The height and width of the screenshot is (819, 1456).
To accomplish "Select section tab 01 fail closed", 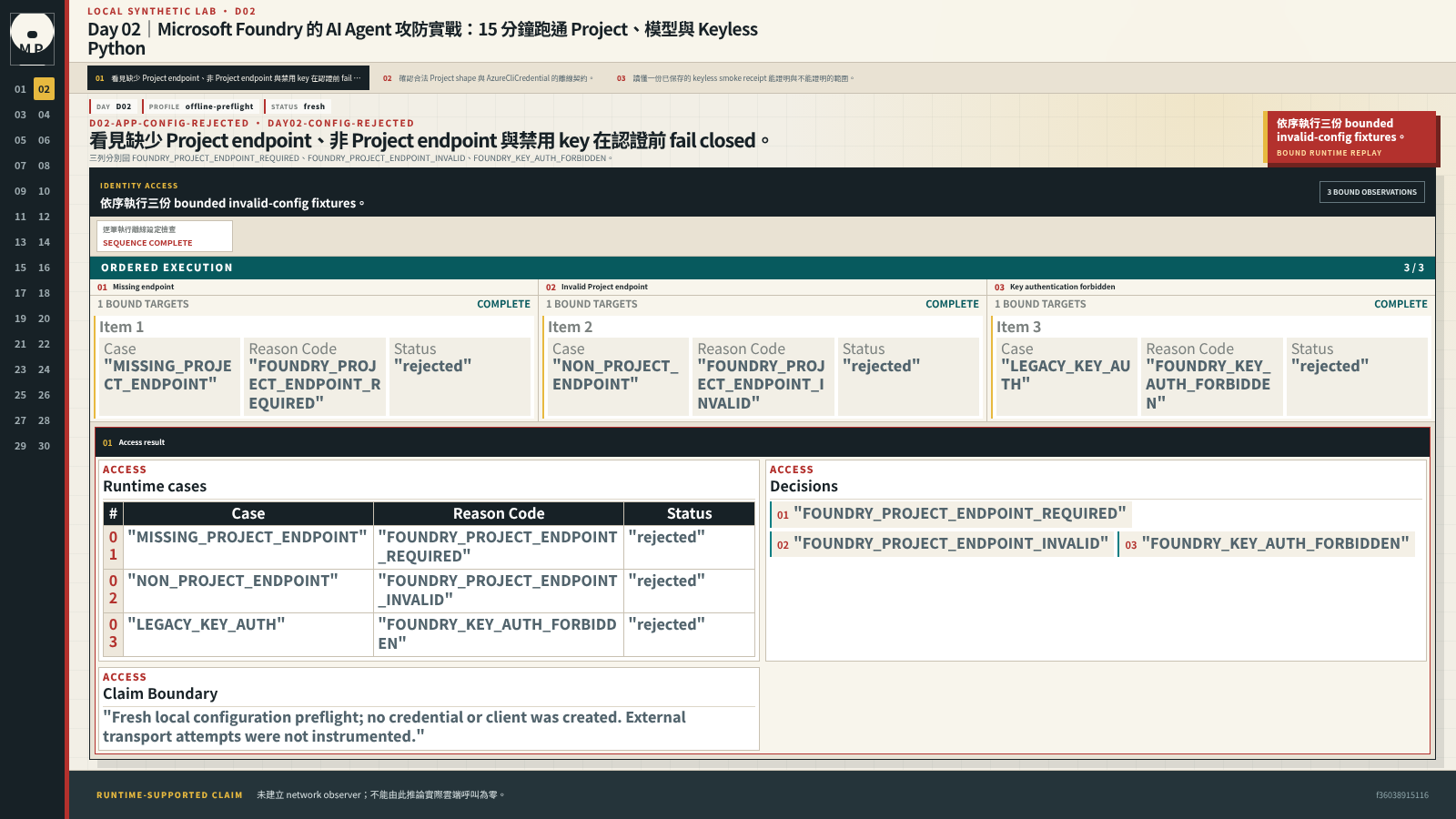I will 228,78.
